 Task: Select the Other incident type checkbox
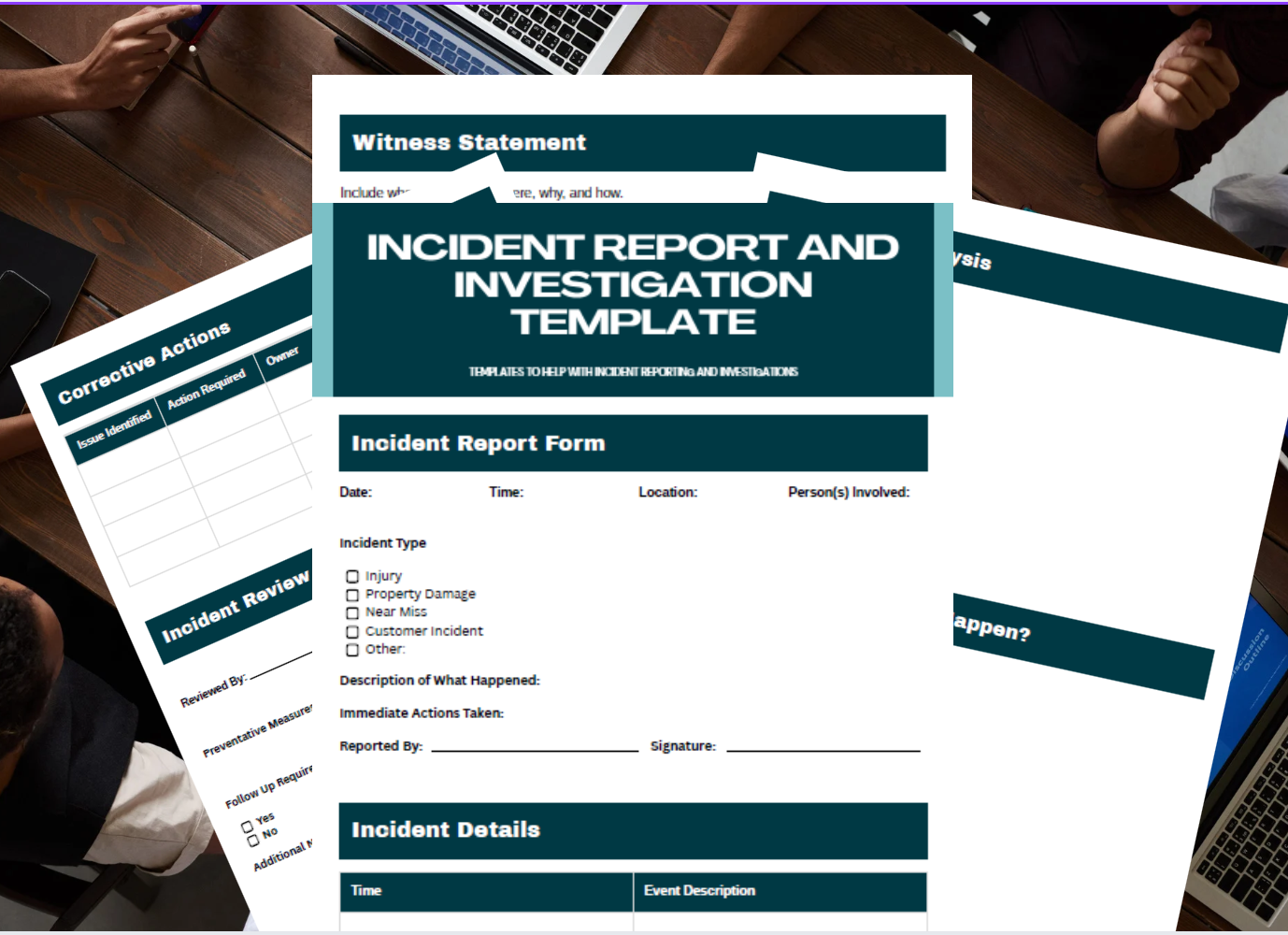(352, 650)
